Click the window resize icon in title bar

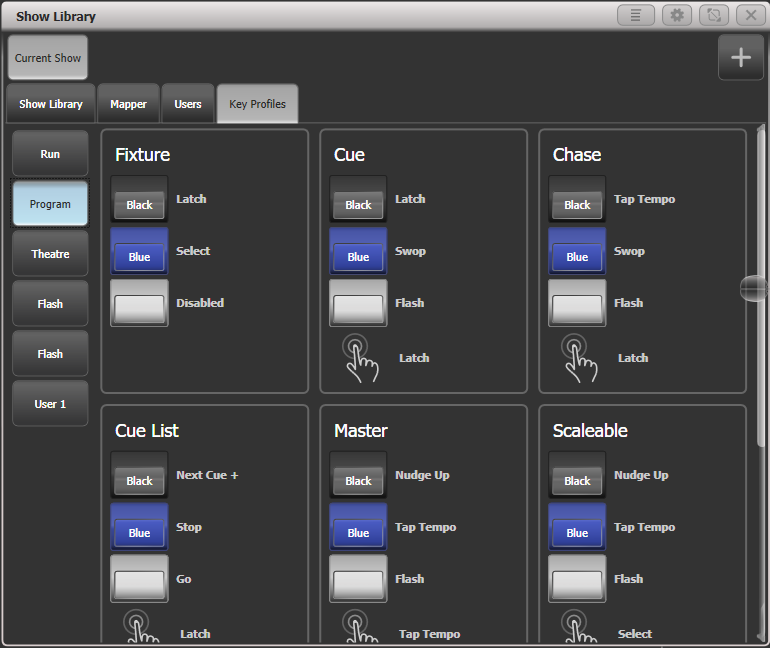(714, 16)
